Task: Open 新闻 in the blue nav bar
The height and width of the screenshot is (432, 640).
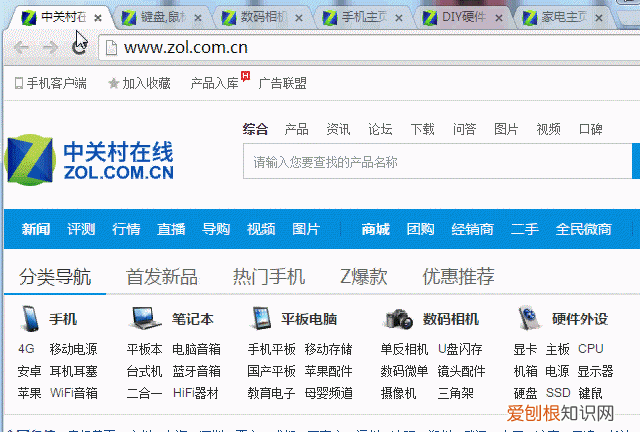Action: pos(36,229)
